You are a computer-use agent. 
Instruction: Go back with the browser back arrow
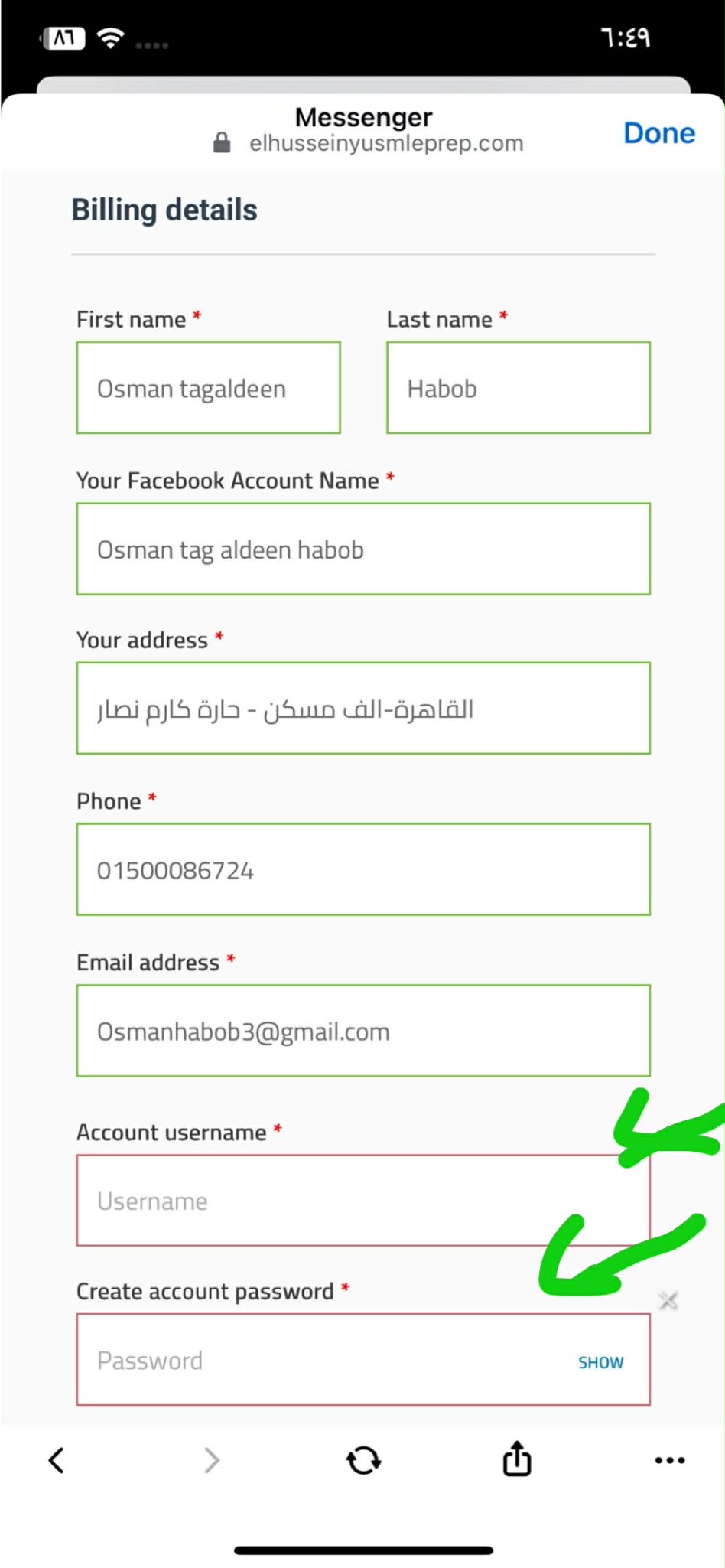pyautogui.click(x=57, y=1459)
